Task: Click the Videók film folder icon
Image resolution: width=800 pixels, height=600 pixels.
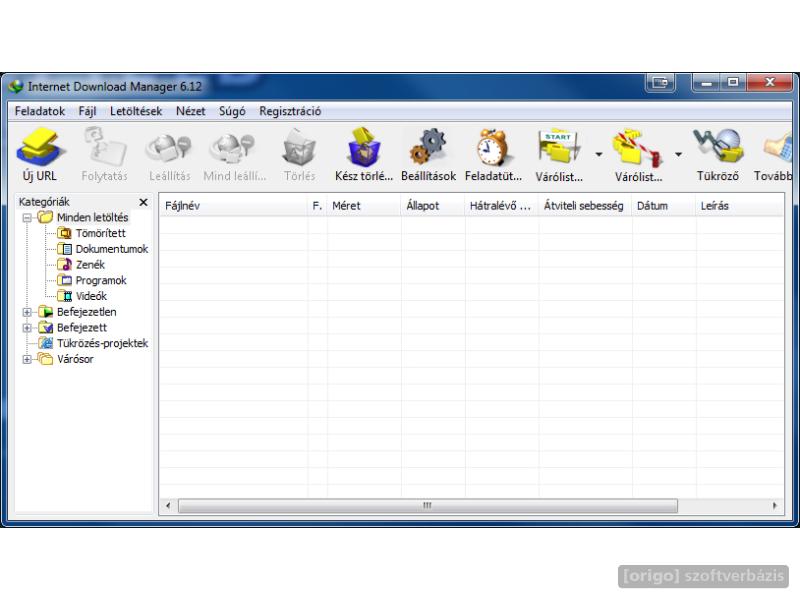Action: (x=64, y=296)
